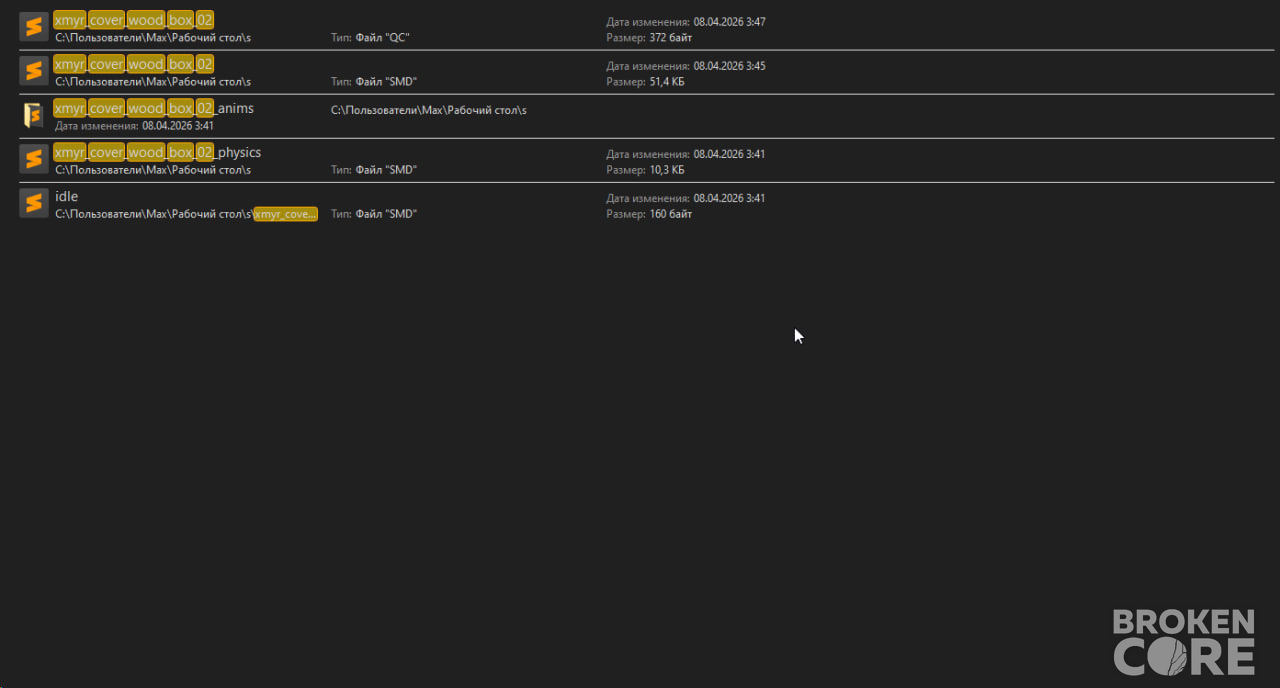This screenshot has height=688, width=1280.
Task: Select the idle file name
Action: click(66, 196)
